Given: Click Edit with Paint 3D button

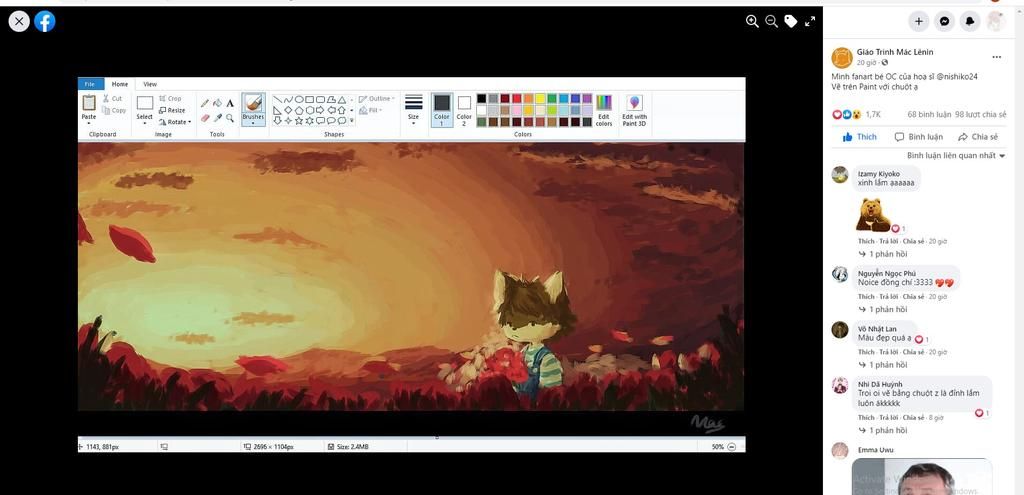Looking at the screenshot, I should [634, 110].
